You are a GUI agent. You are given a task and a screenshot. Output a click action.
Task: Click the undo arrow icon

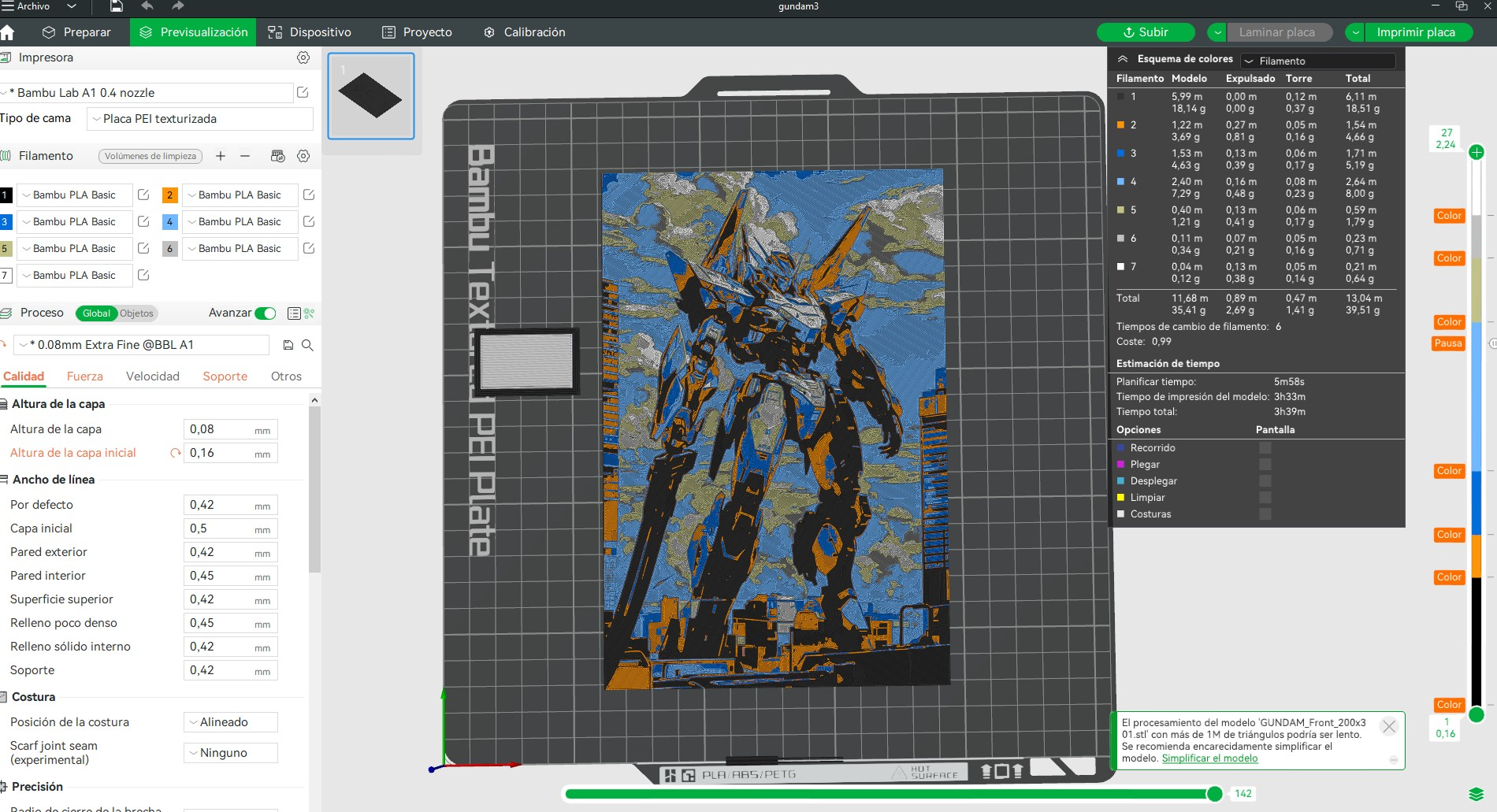coord(147,6)
